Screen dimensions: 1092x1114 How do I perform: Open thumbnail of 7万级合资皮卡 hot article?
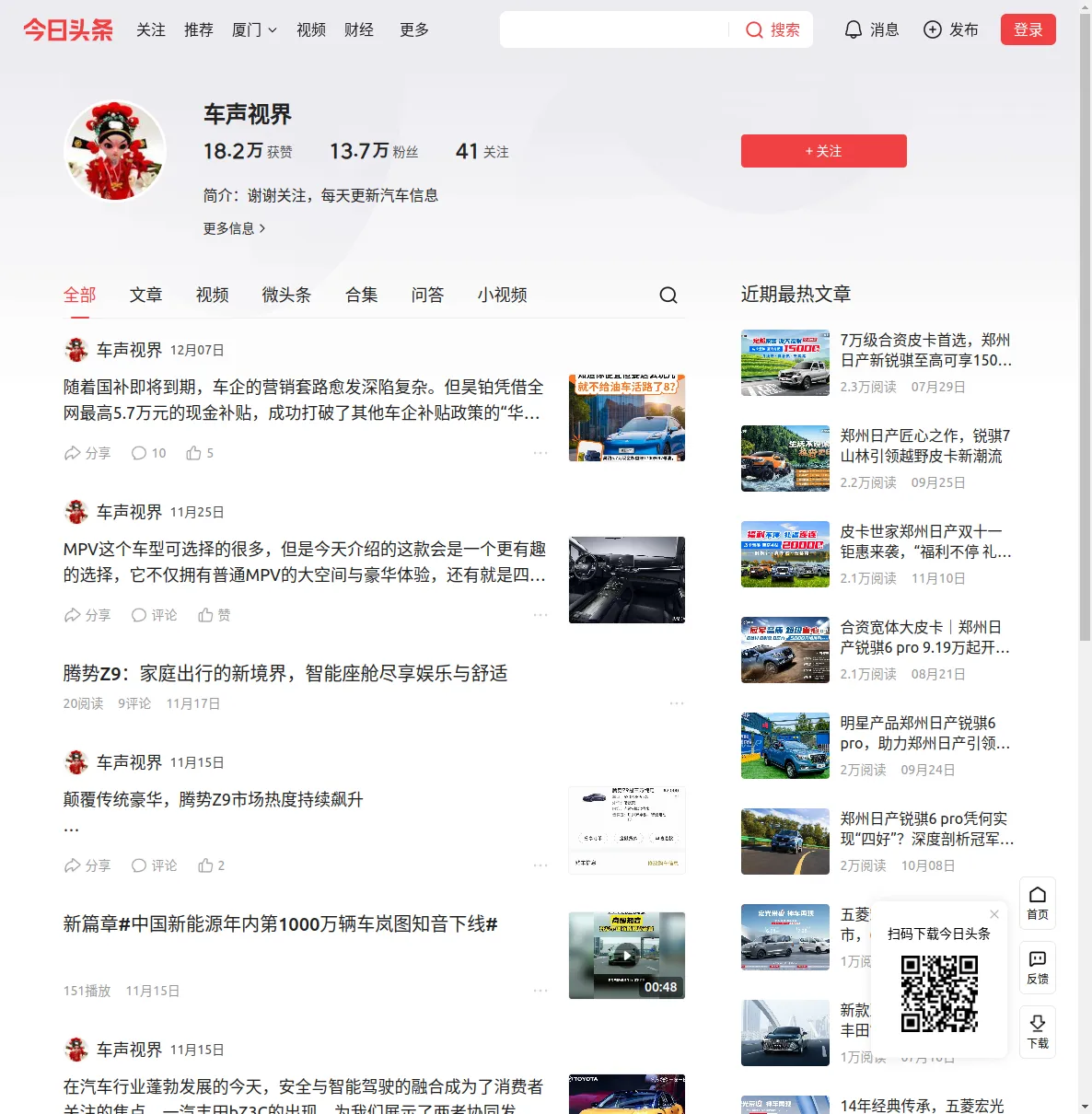[785, 363]
